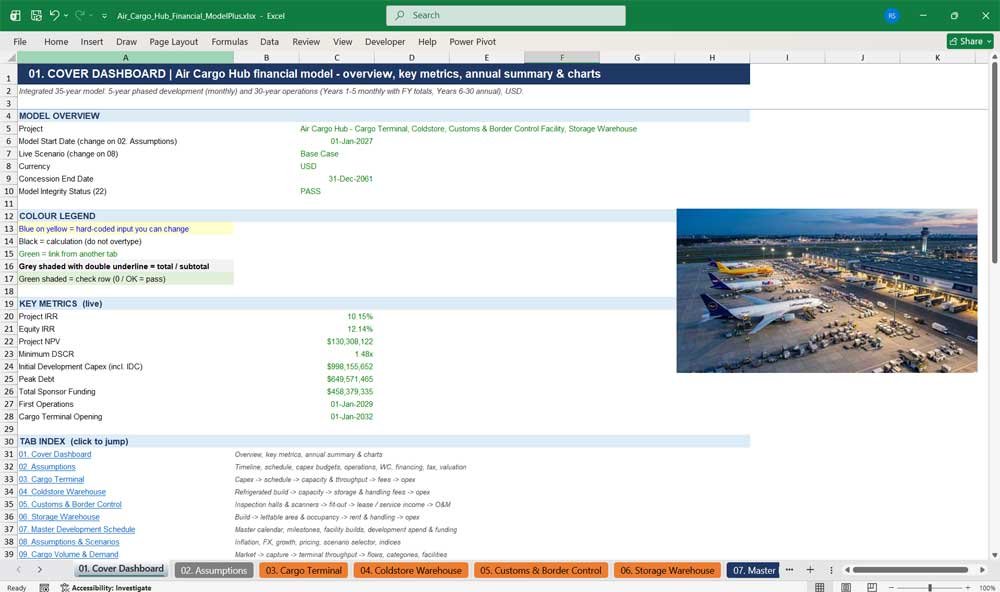Click the horizontal scrollbar left arrow
Image resolution: width=1000 pixels, height=592 pixels.
pos(847,570)
